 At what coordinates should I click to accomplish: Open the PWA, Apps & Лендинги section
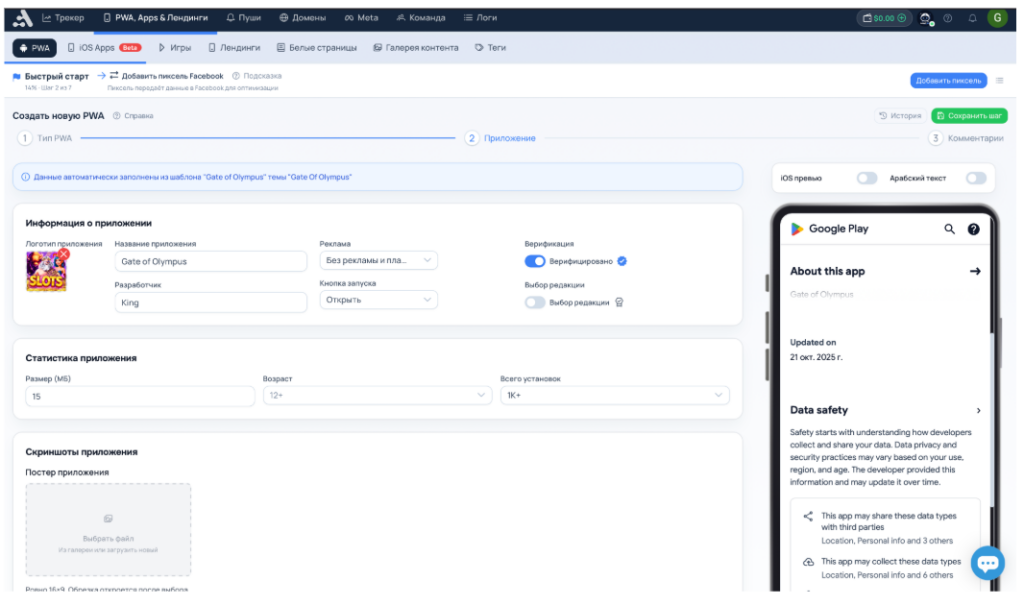tap(155, 18)
